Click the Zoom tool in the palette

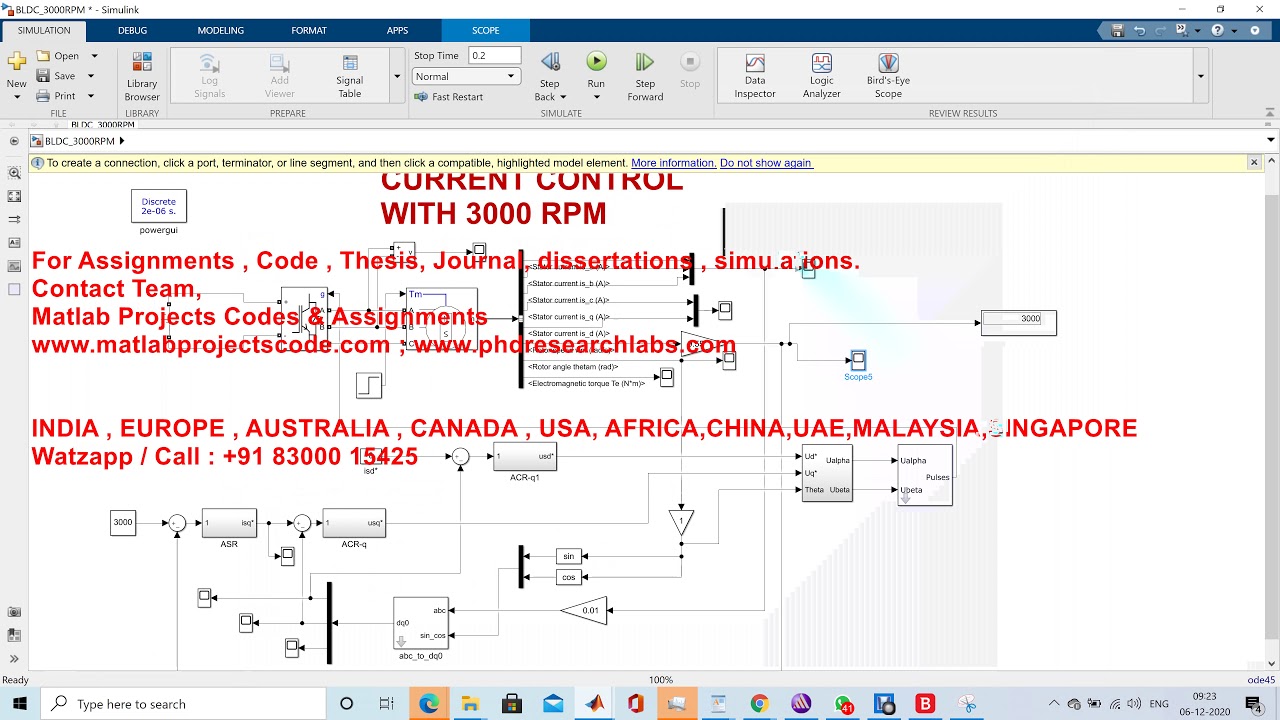point(14,172)
